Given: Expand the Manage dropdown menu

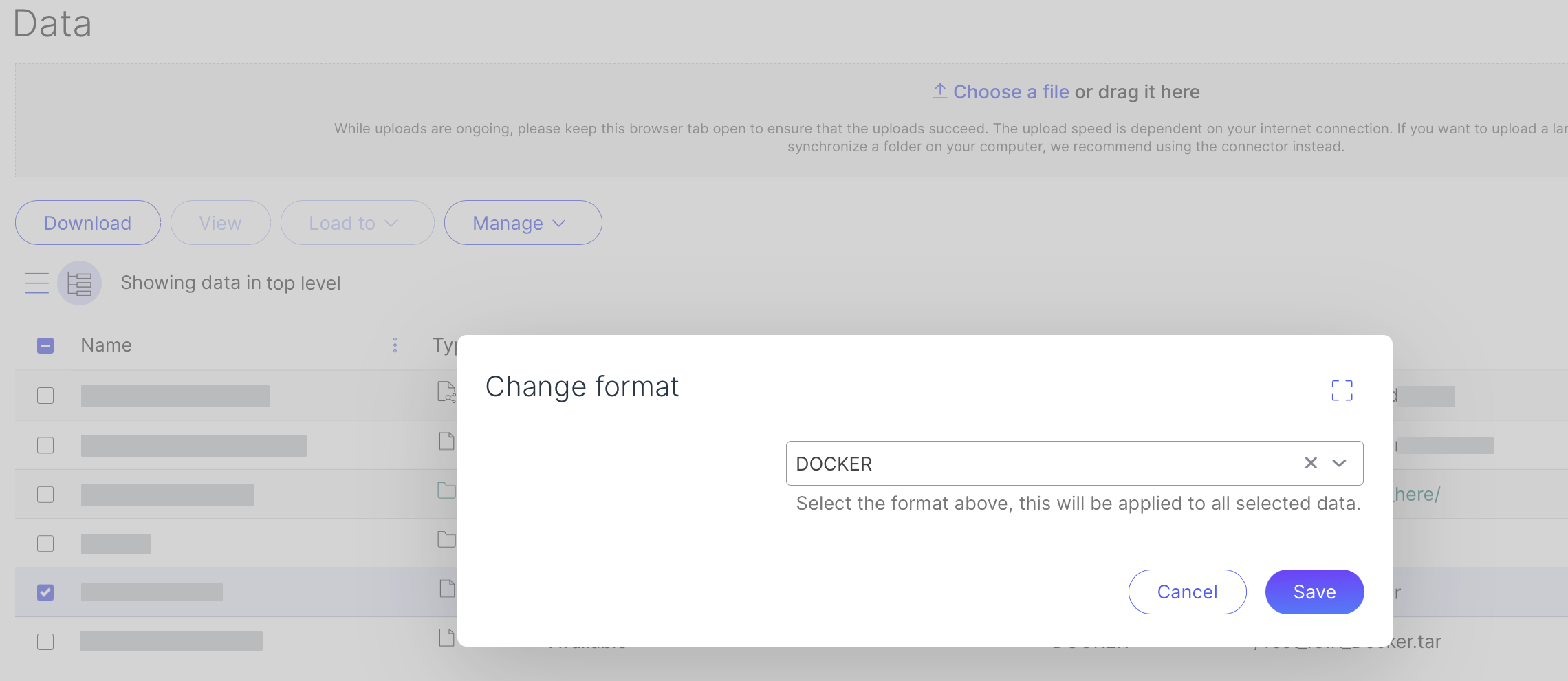Looking at the screenshot, I should pyautogui.click(x=523, y=223).
